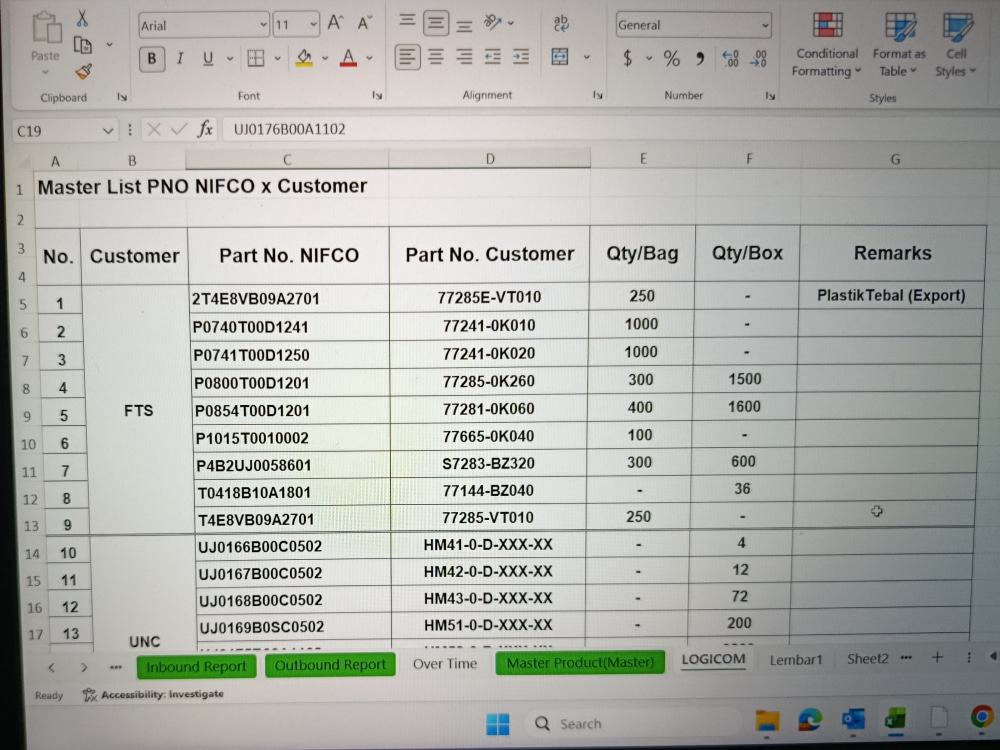The height and width of the screenshot is (750, 1000).
Task: Add a new sheet with plus button
Action: tap(937, 657)
